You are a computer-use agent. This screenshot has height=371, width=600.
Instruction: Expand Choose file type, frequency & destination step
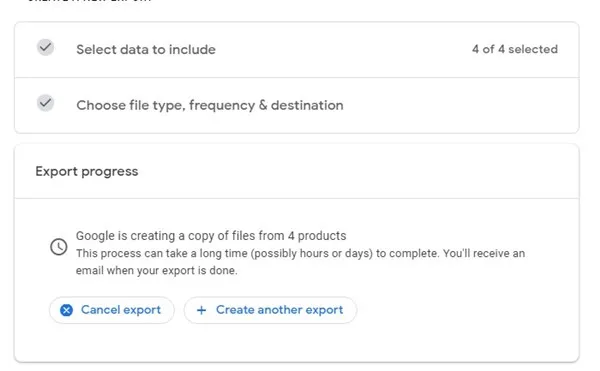(x=297, y=106)
